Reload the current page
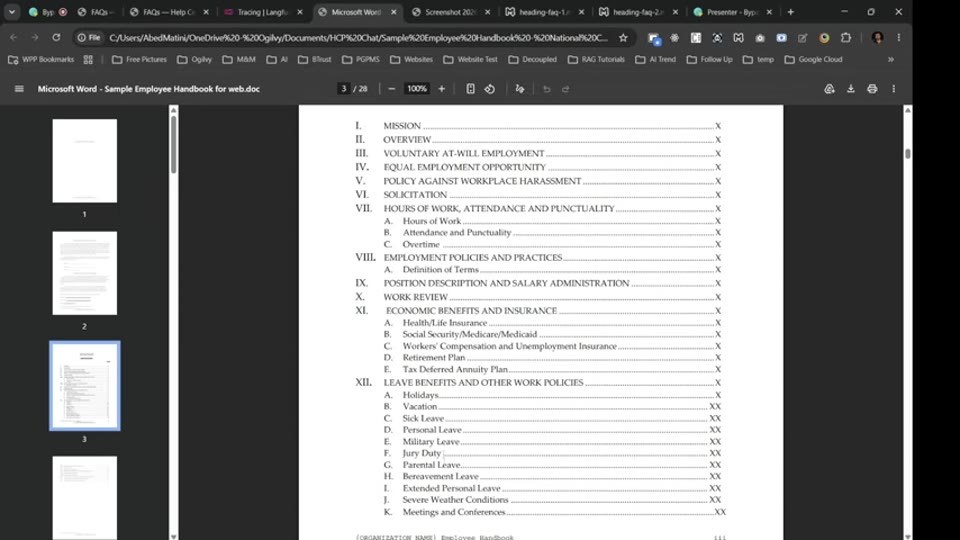This screenshot has height=540, width=960. pyautogui.click(x=56, y=37)
